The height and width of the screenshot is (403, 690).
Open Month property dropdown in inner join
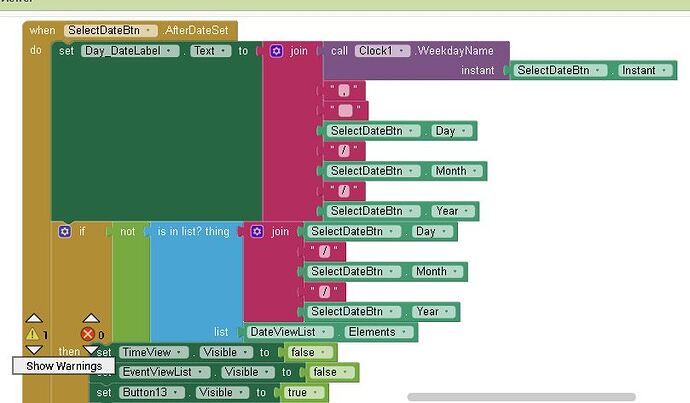pos(437,271)
